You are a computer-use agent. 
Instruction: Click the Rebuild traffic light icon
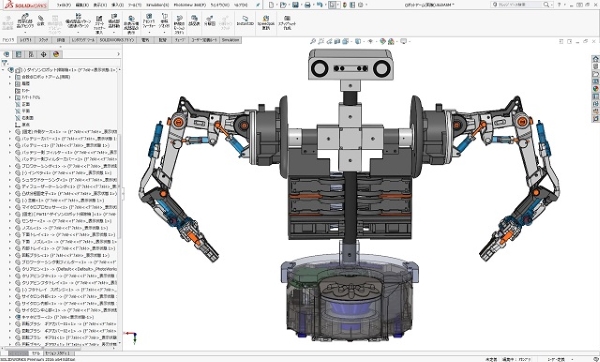345,5
